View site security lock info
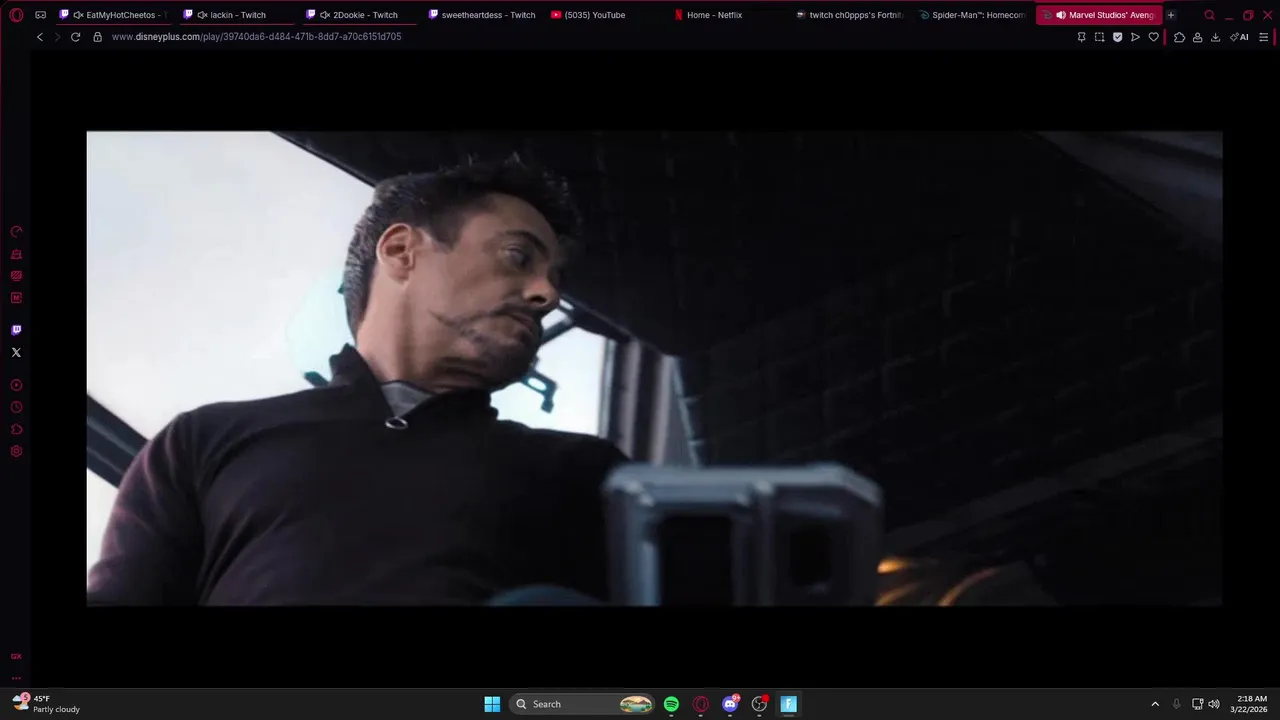The width and height of the screenshot is (1280, 720). coord(97,37)
